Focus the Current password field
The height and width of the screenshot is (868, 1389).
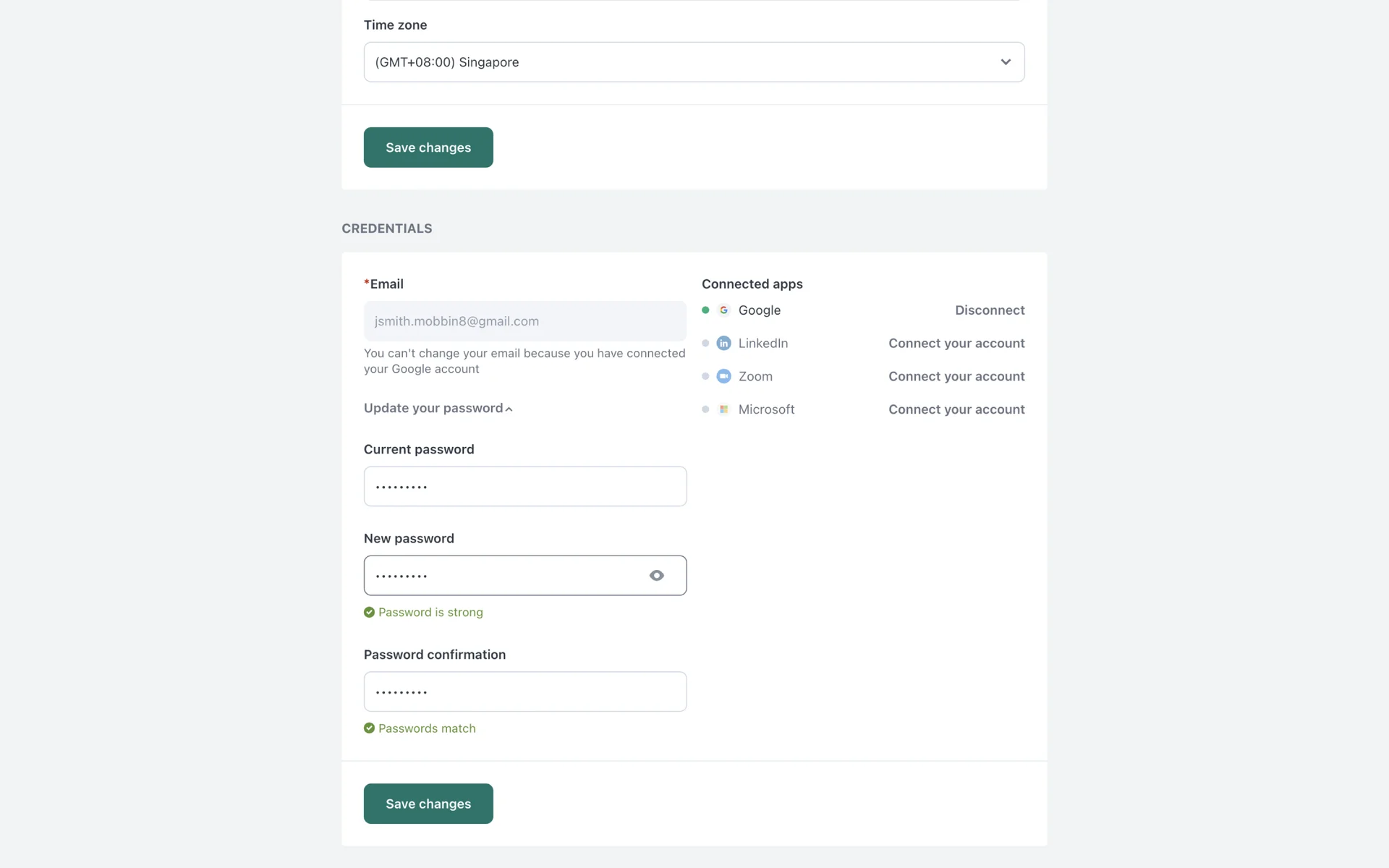pyautogui.click(x=524, y=486)
